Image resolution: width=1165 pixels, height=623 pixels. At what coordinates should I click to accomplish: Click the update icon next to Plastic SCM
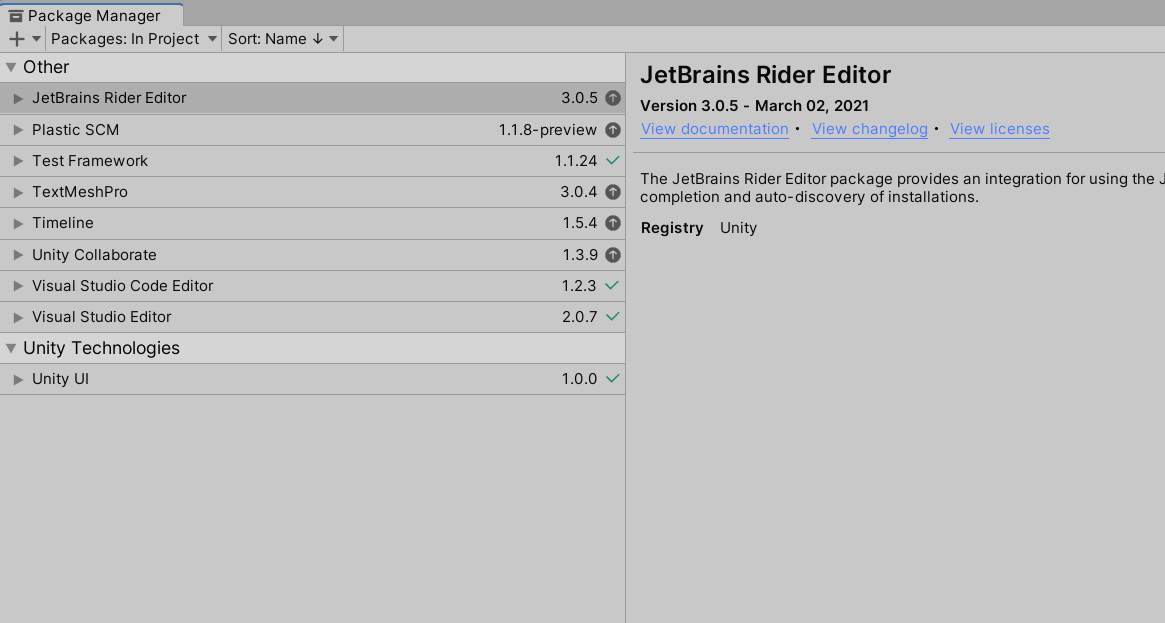click(x=613, y=129)
